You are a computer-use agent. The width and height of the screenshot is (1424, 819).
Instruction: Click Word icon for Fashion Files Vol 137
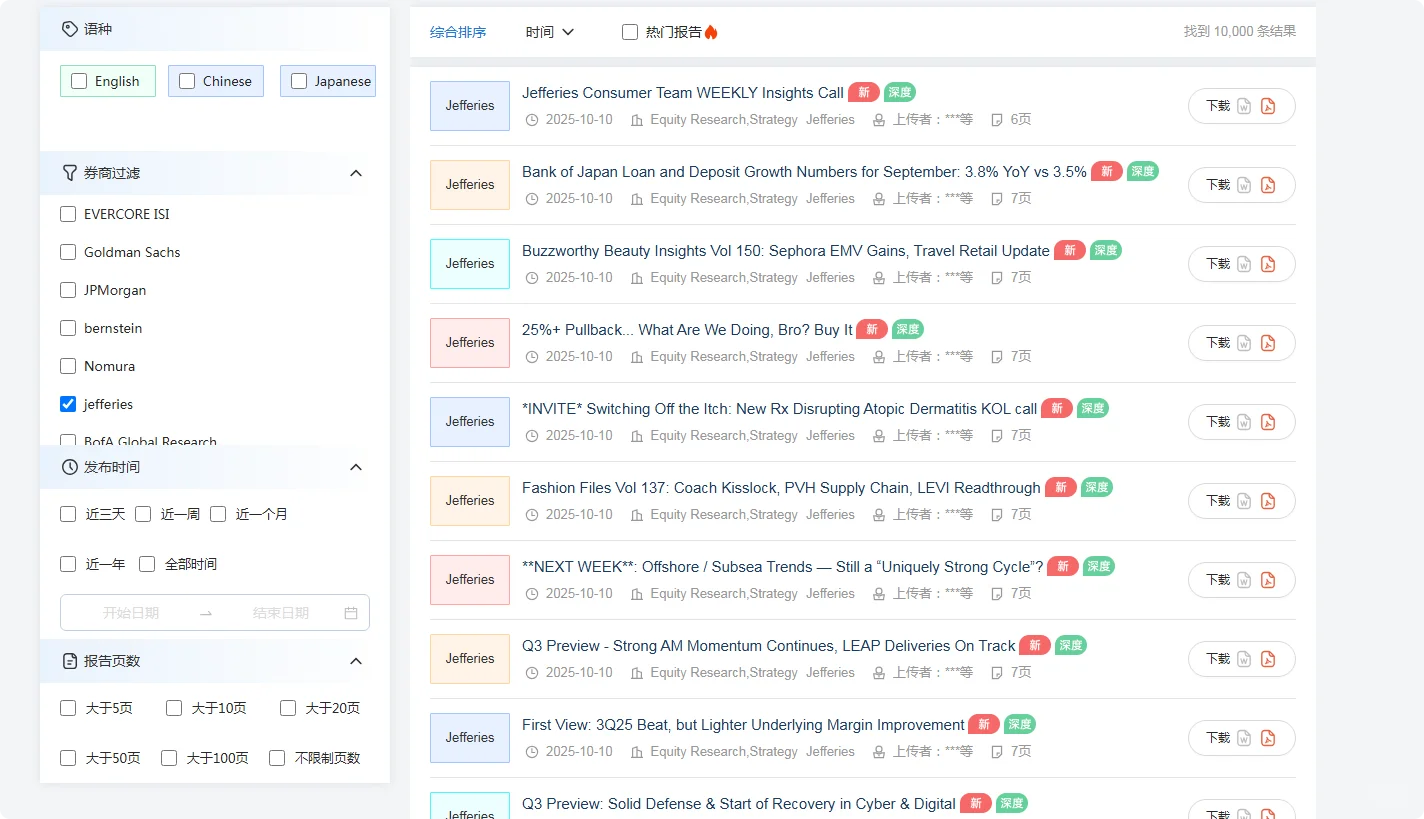pos(1244,501)
